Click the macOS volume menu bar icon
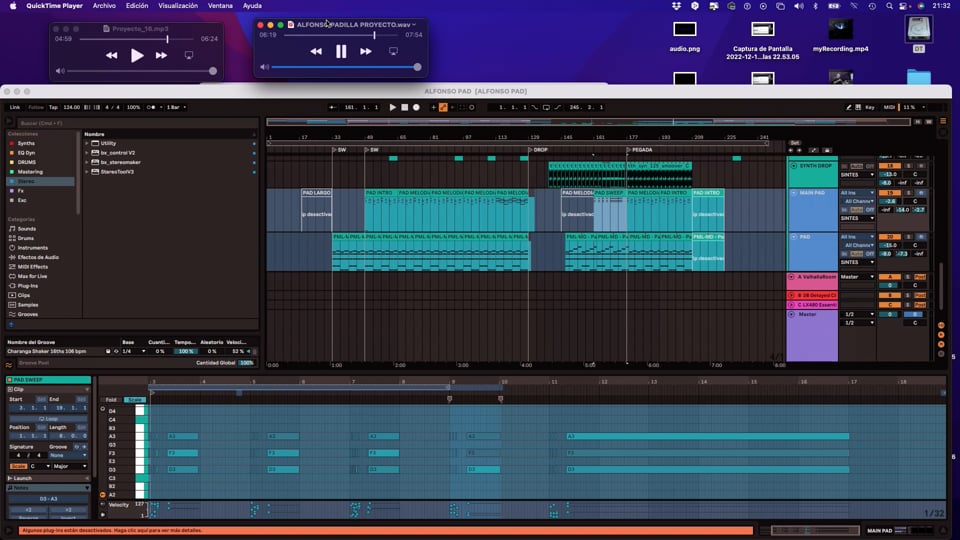 [799, 6]
